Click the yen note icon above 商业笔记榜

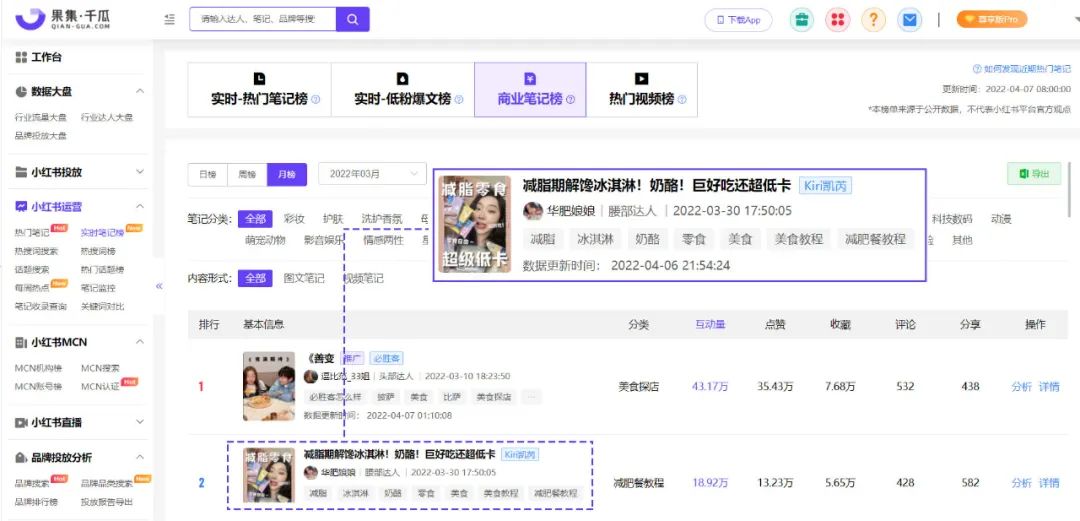(530, 79)
